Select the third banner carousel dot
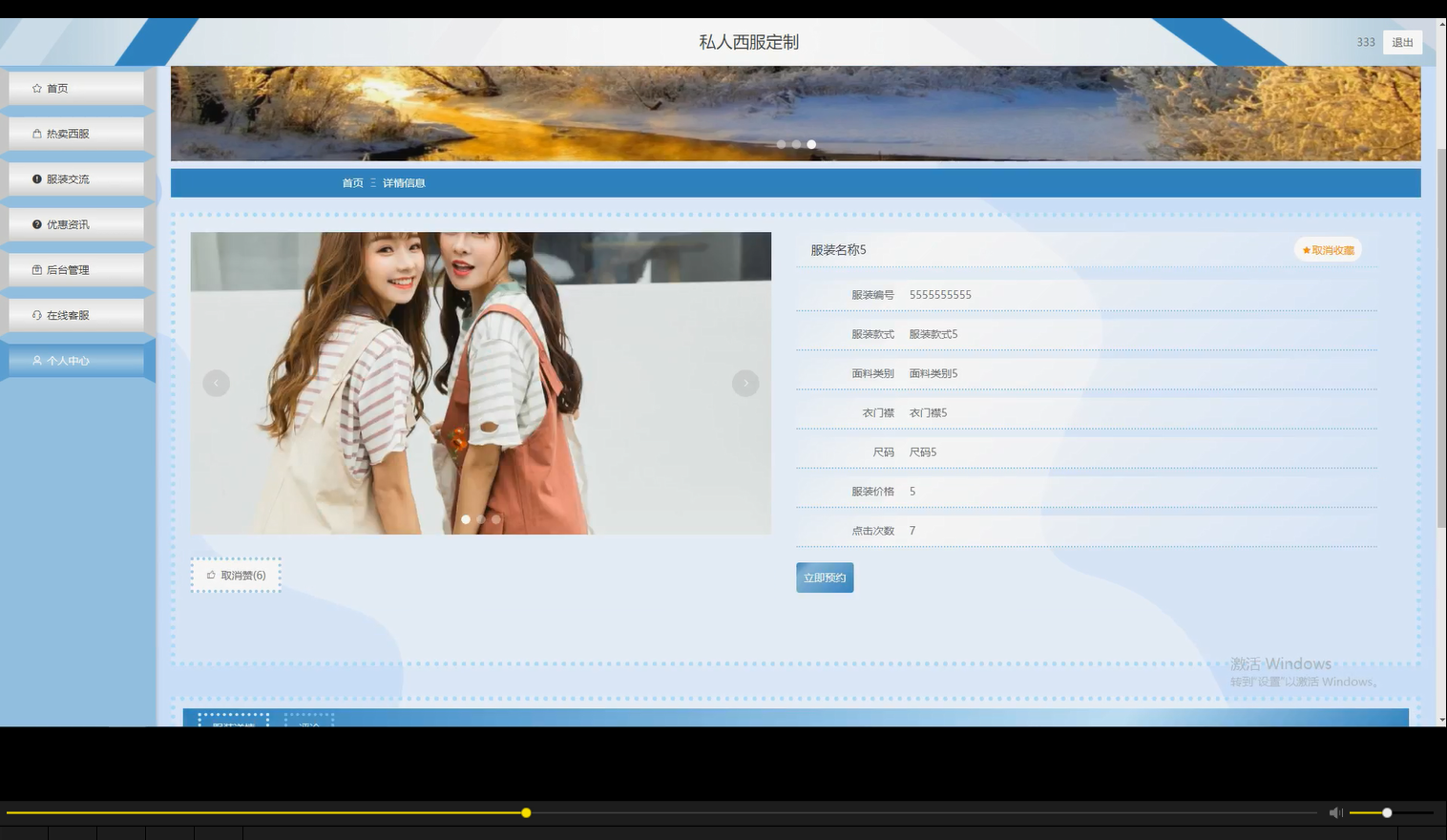1447x840 pixels. pos(811,144)
